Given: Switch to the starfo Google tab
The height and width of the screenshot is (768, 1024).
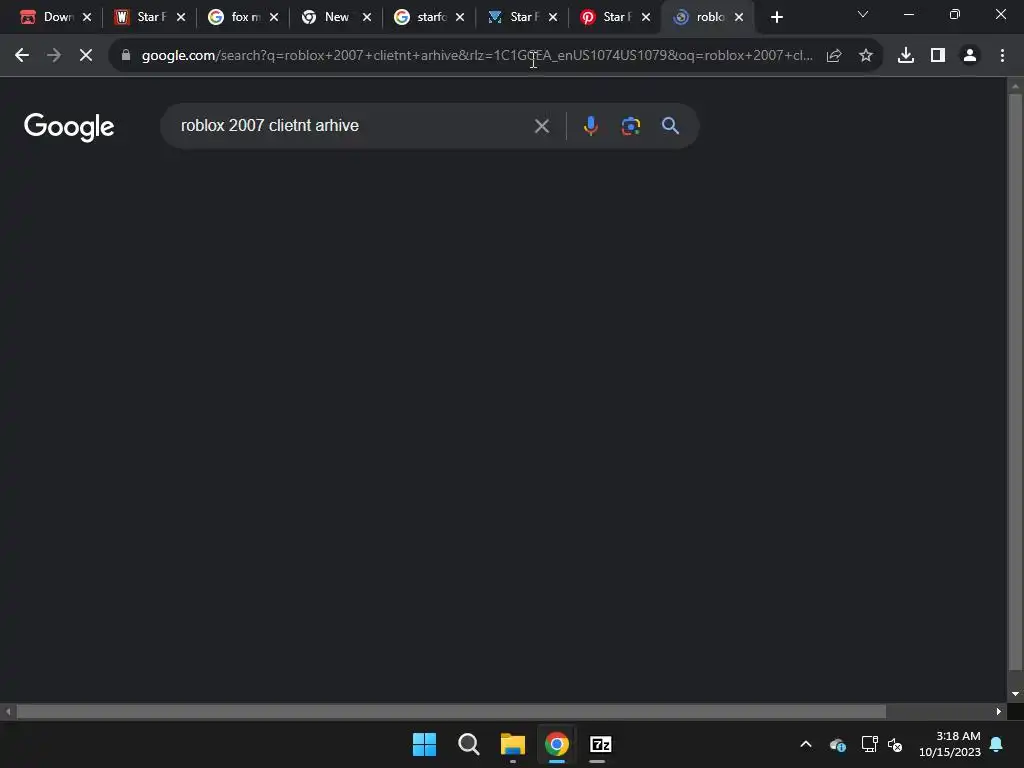Looking at the screenshot, I should coord(428,17).
